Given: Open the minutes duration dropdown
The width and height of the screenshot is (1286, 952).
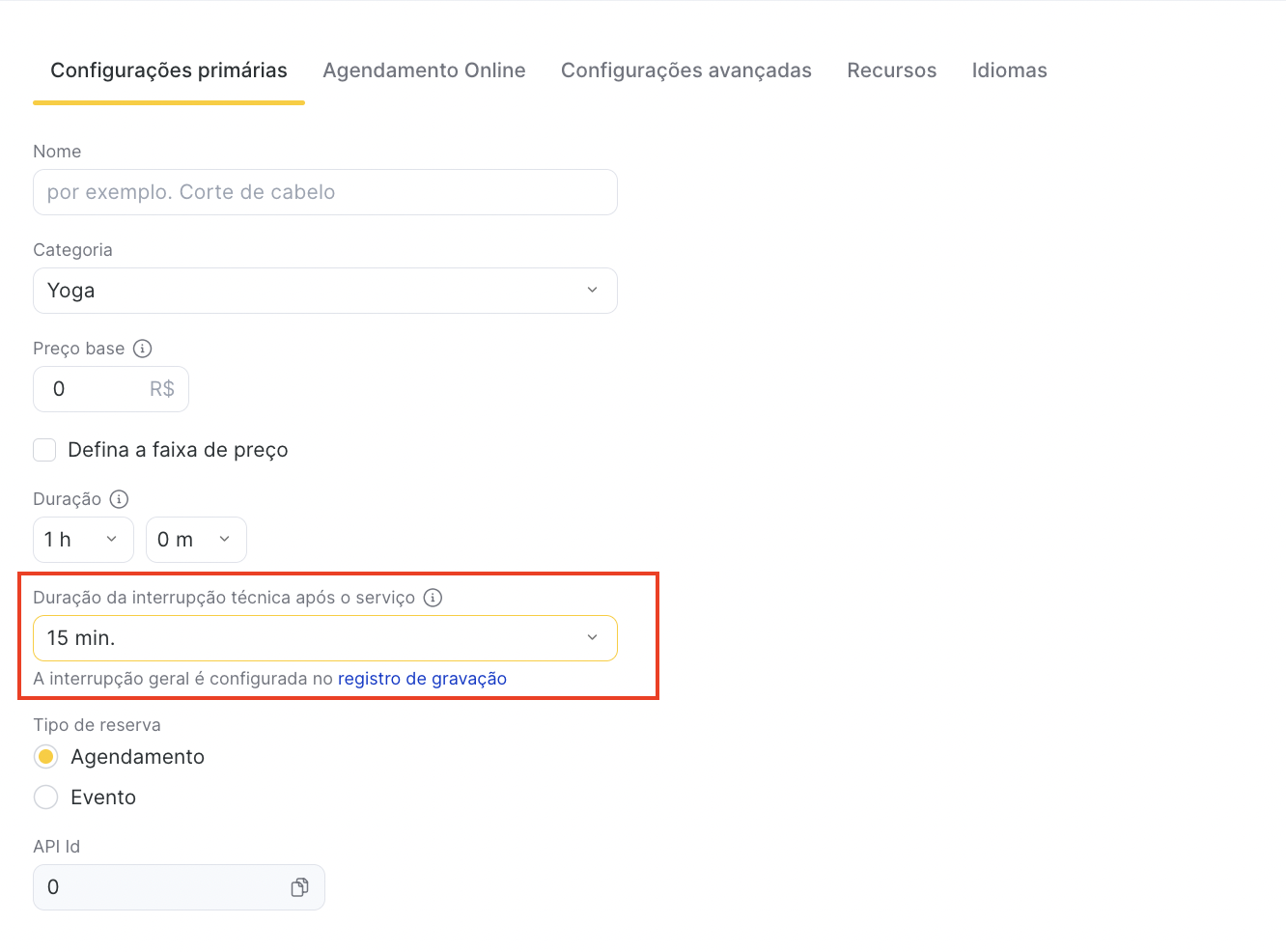Looking at the screenshot, I should point(196,540).
